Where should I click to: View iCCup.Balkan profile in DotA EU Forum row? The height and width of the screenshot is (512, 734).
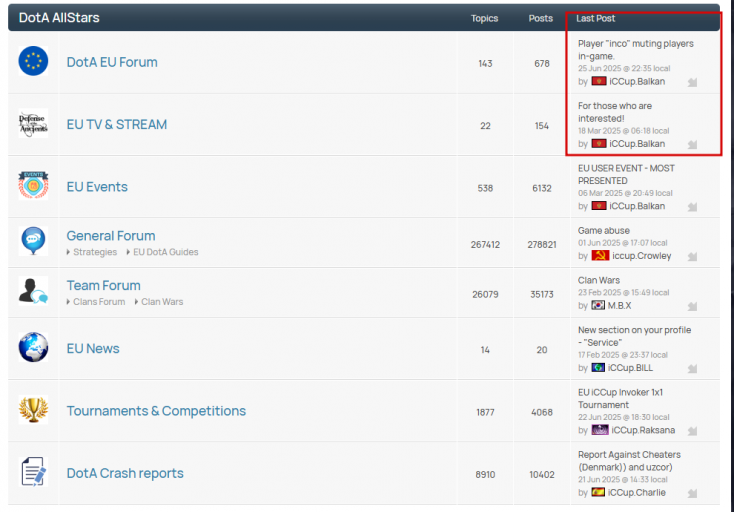(637, 81)
